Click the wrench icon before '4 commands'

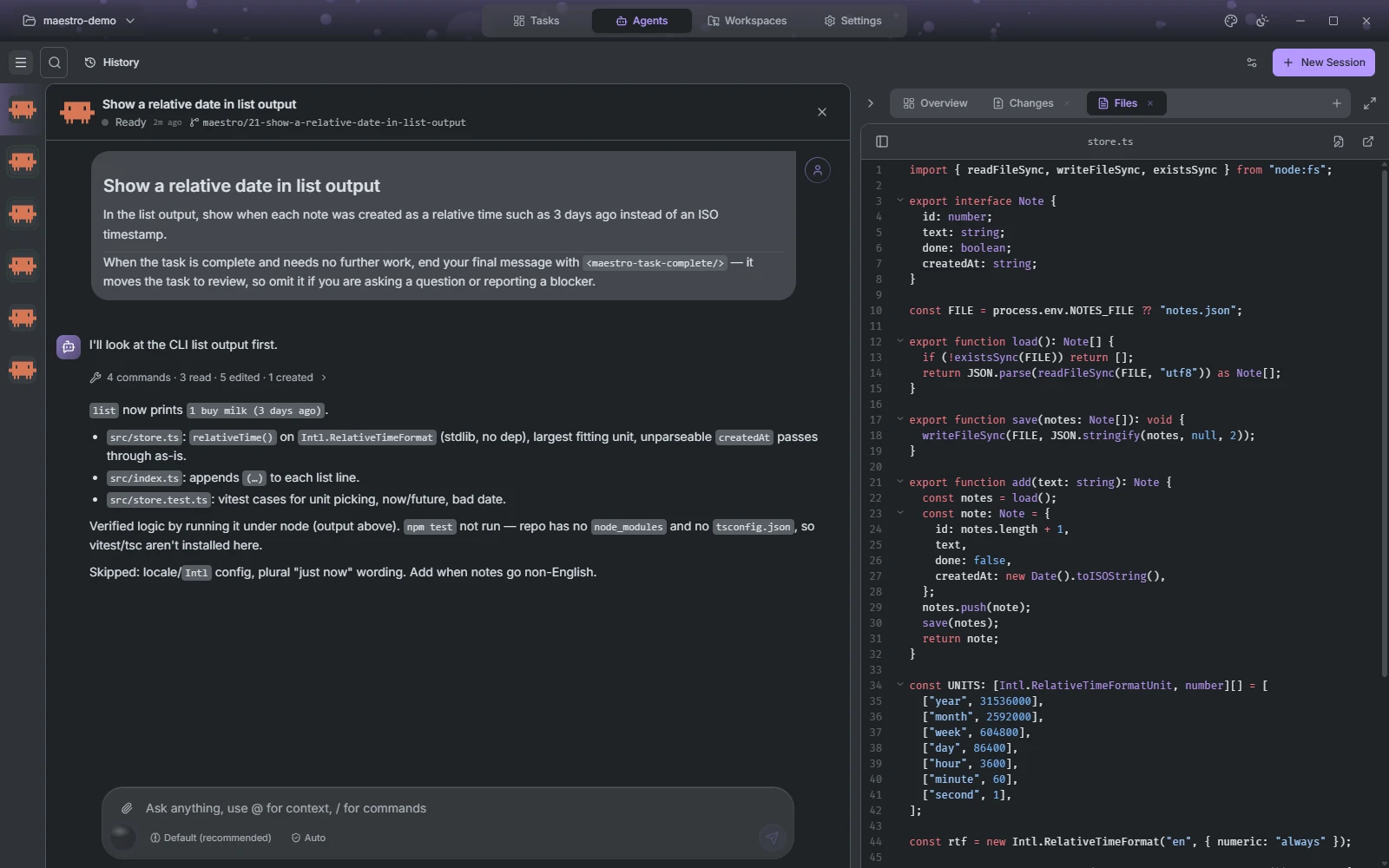click(x=95, y=378)
